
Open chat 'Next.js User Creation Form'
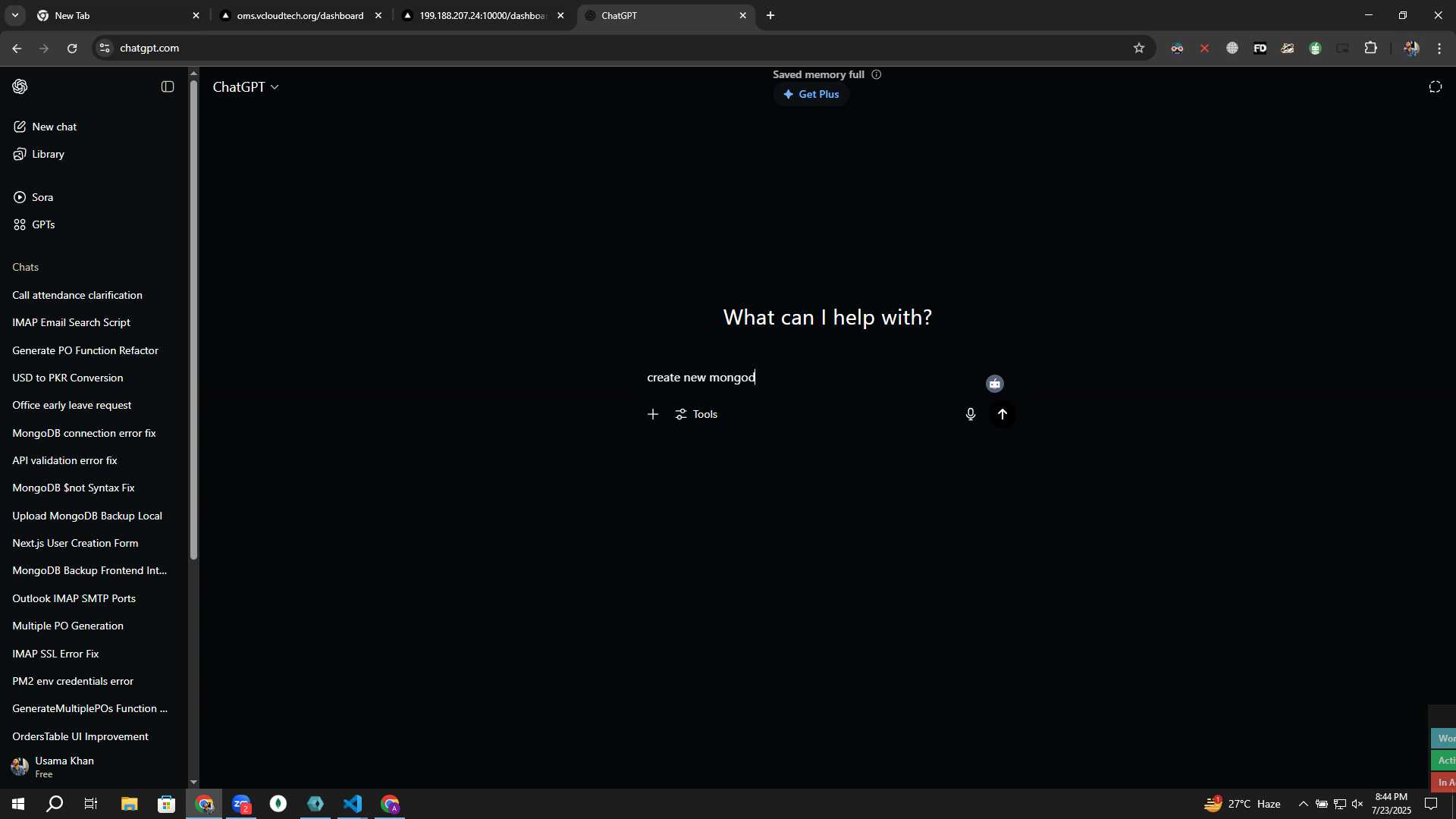75,543
